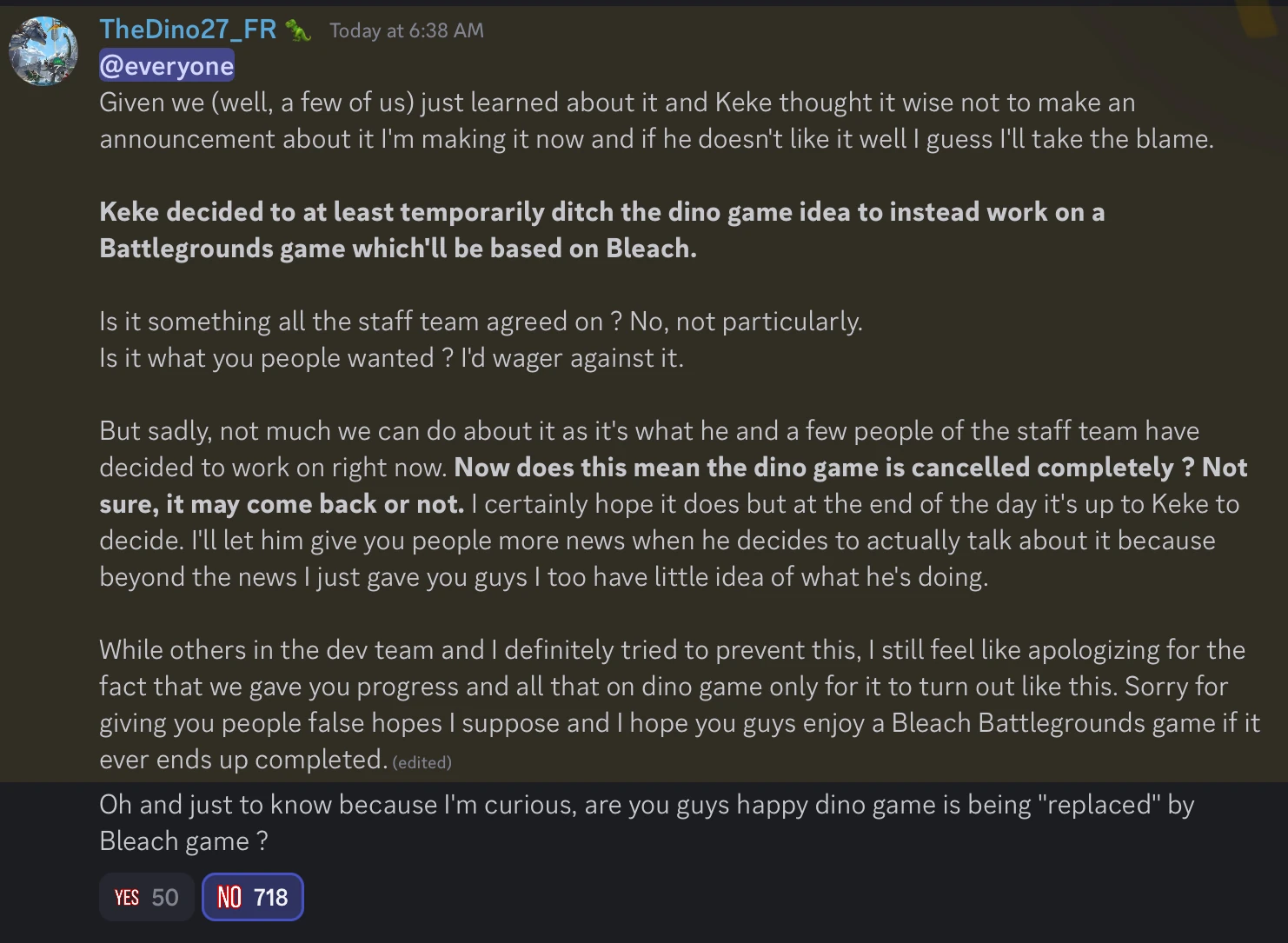Open TheDino27_FR's profile via the username
The width and height of the screenshot is (1288, 943).
[188, 29]
